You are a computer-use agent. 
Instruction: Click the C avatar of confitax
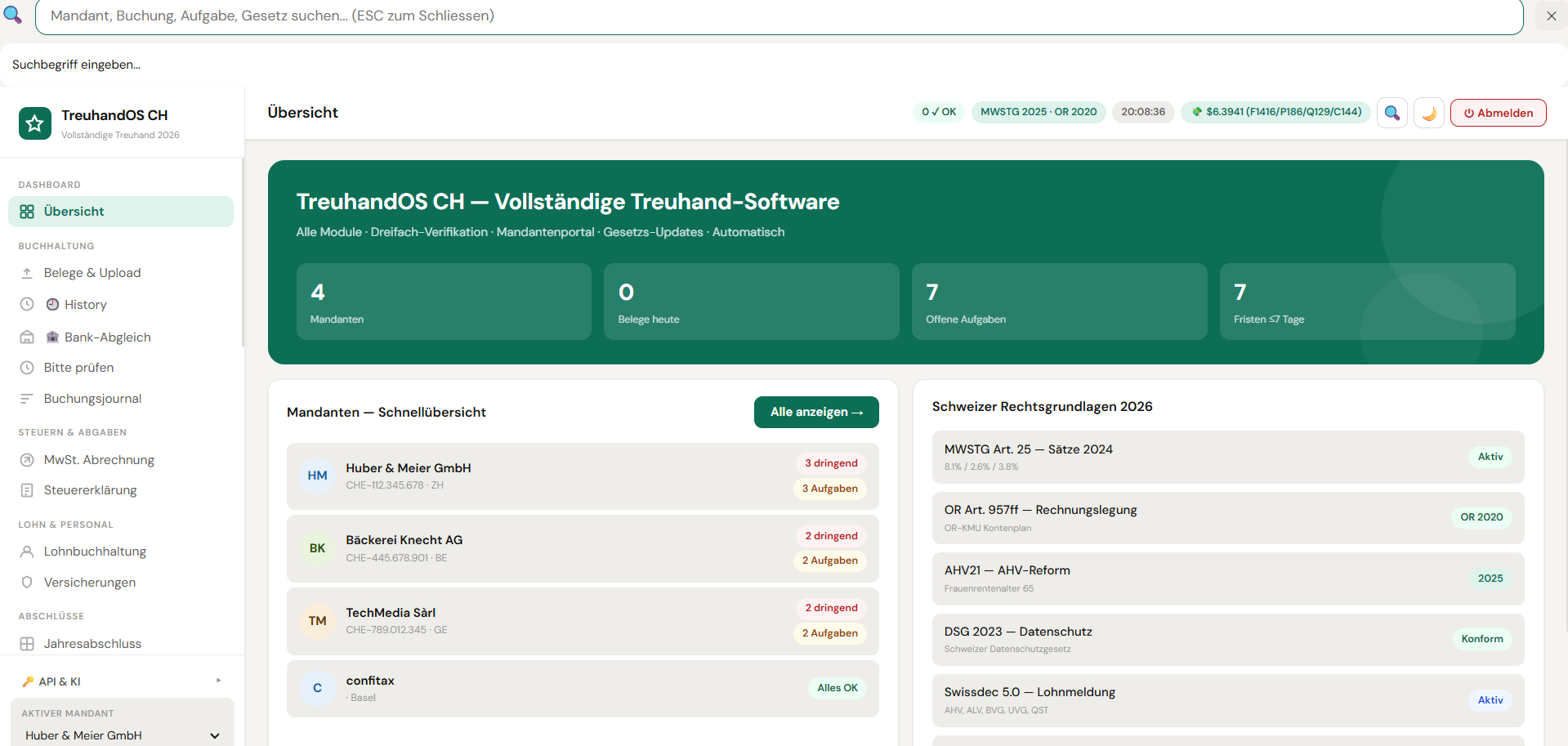[318, 688]
